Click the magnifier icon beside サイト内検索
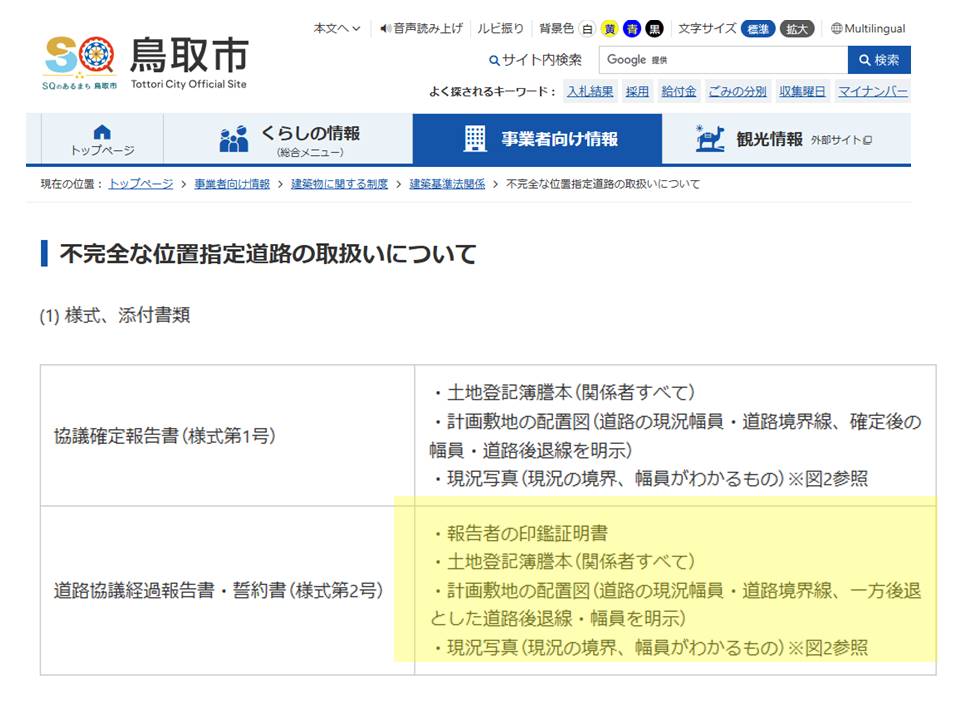The width and height of the screenshot is (960, 720). pos(493,61)
